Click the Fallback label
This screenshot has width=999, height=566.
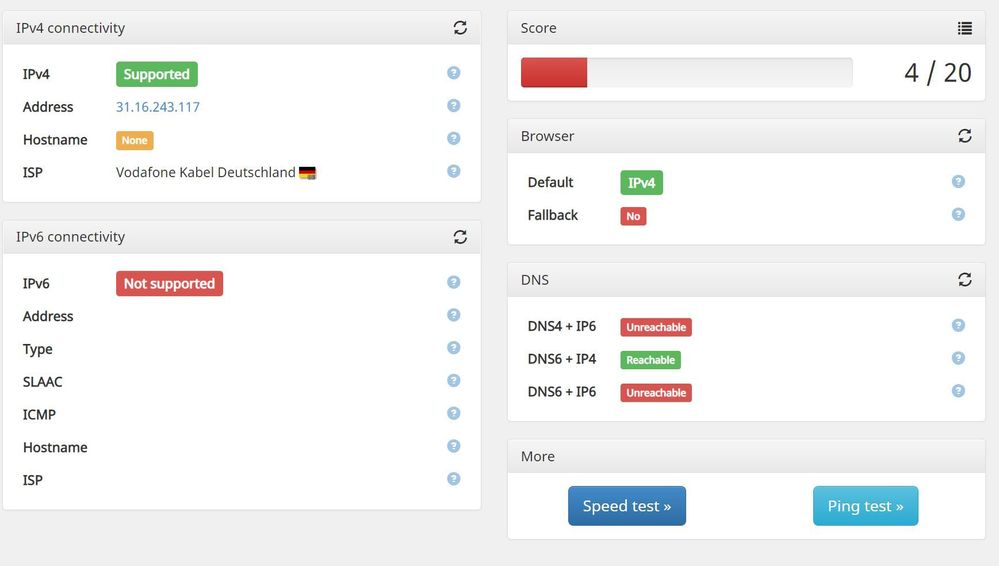coord(552,215)
